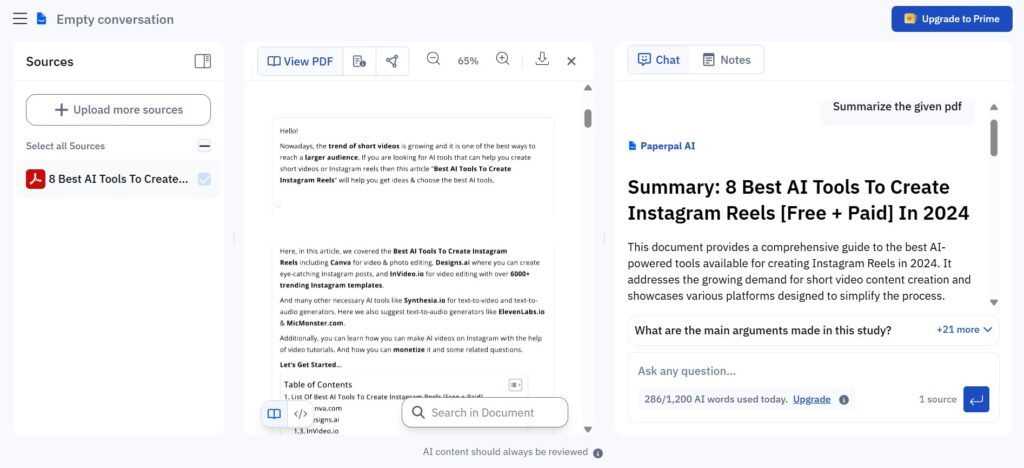Screen dimensions: 1024x468
Task: Click Upload more sources button
Action: tap(118, 110)
